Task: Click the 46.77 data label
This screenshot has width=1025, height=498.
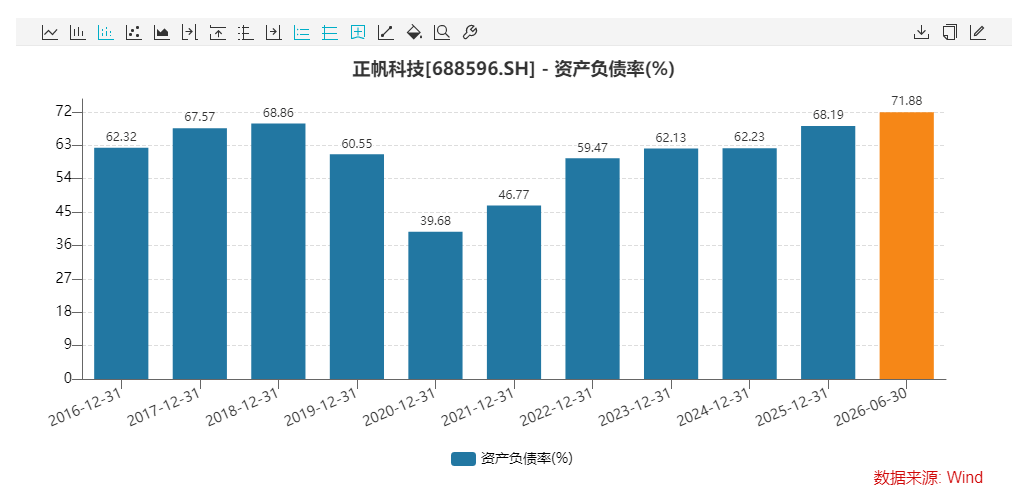Action: (x=514, y=194)
